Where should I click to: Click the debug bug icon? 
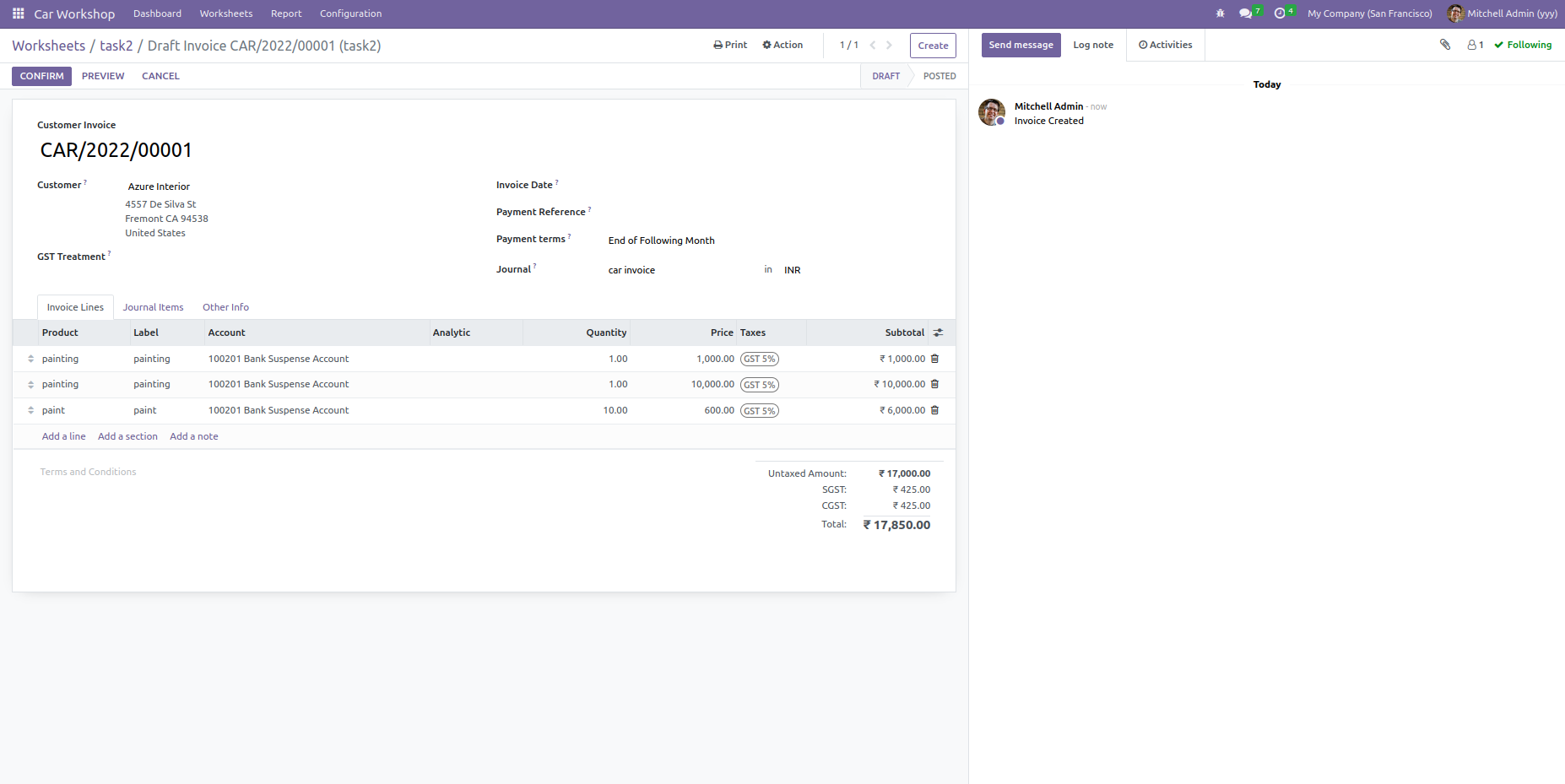coord(1220,14)
